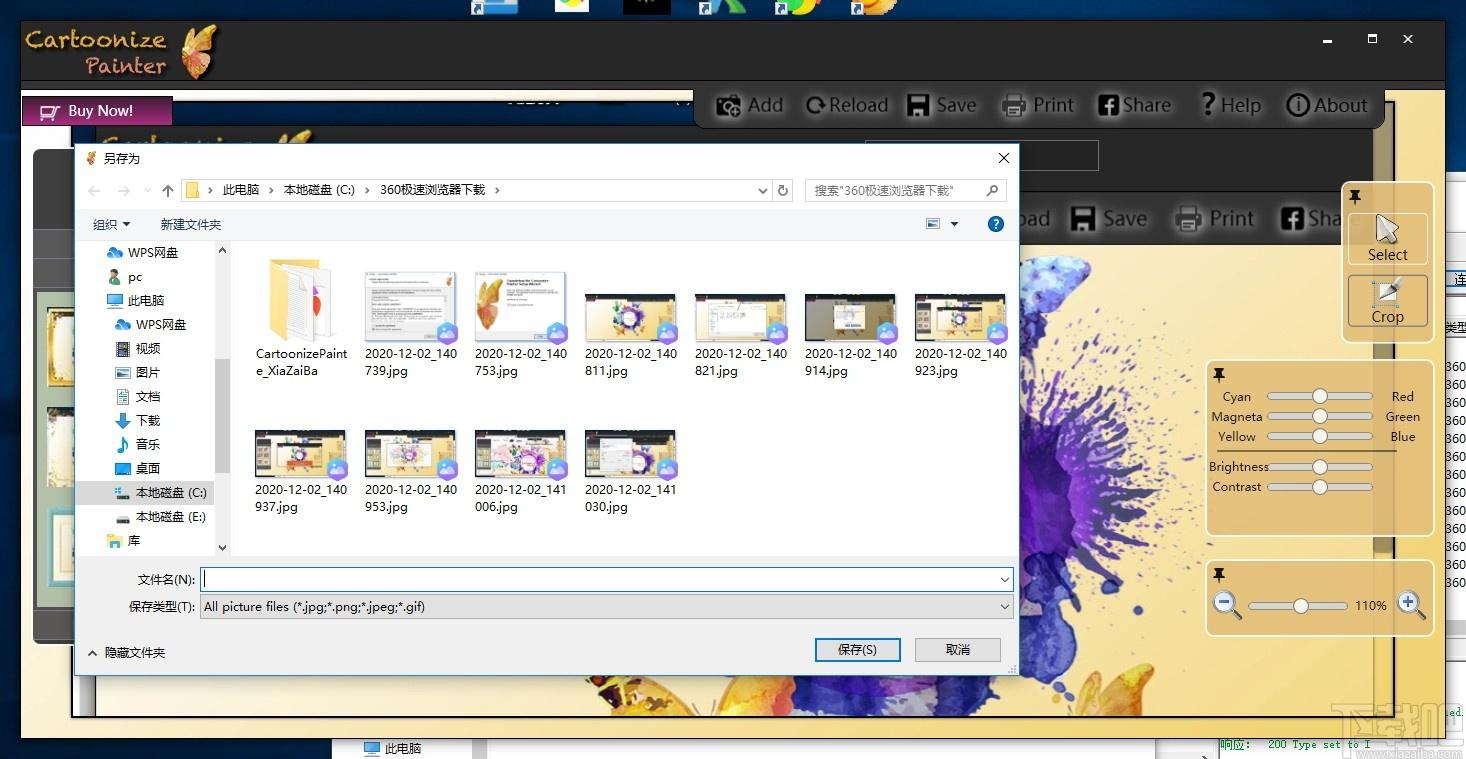Select file 2020-12-02_141030.jpg

[x=631, y=471]
